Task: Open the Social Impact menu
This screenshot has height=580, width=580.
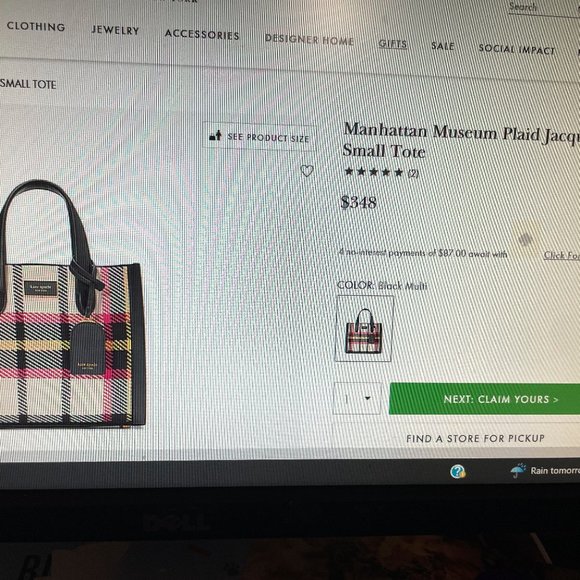Action: click(x=517, y=49)
